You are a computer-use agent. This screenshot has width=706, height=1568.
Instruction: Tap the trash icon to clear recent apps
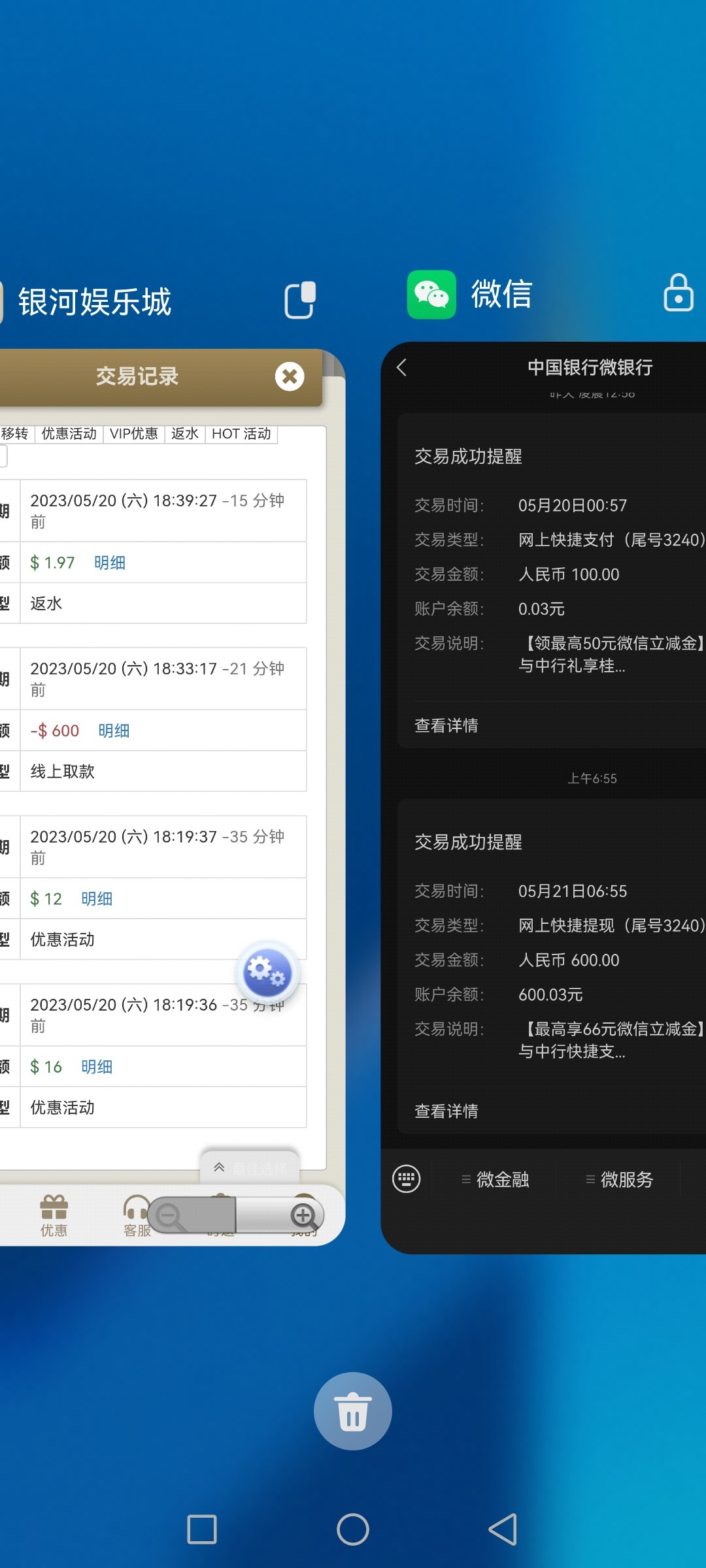(x=352, y=1411)
